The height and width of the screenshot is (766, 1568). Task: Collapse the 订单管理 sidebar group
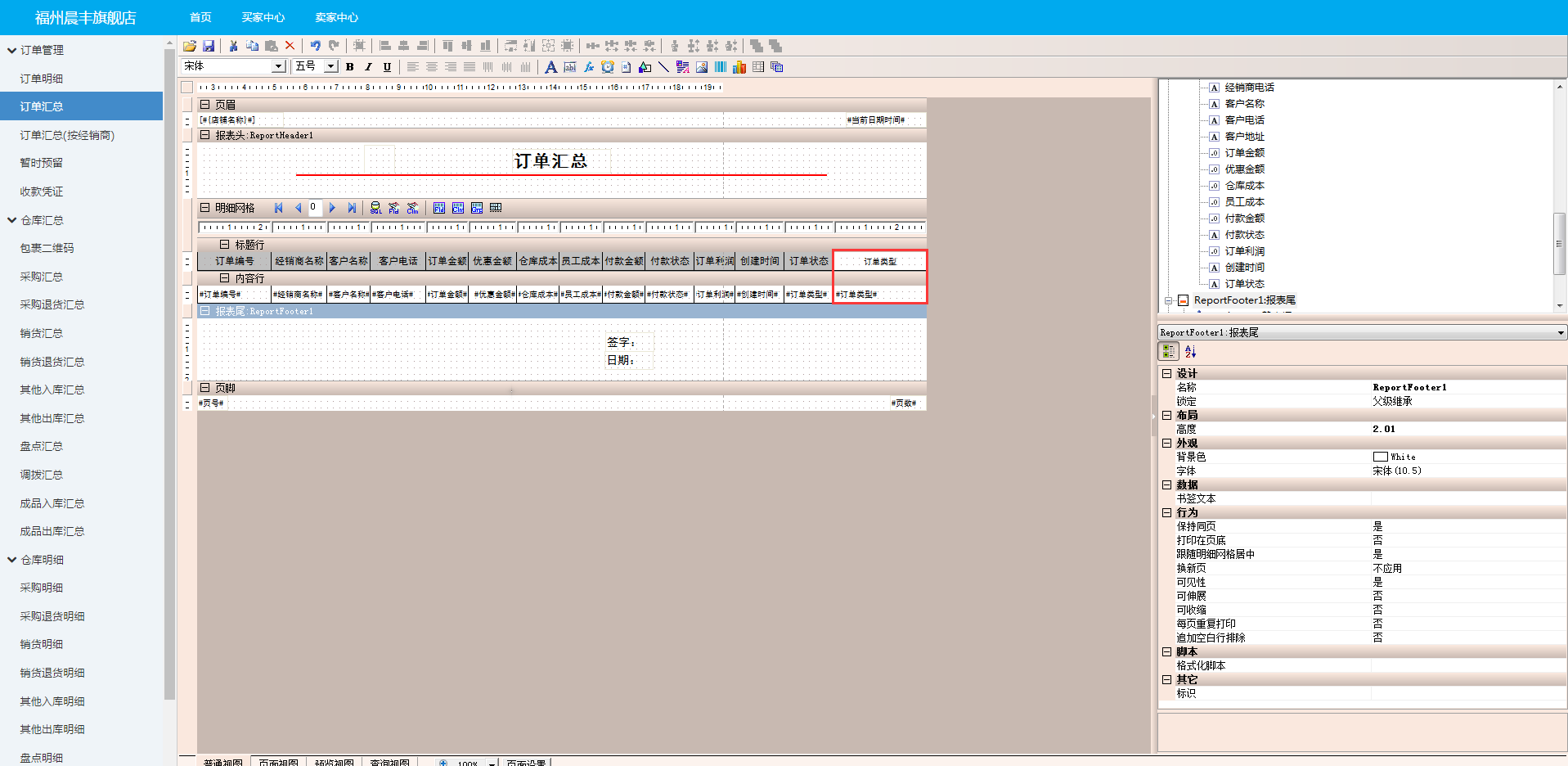pos(12,50)
